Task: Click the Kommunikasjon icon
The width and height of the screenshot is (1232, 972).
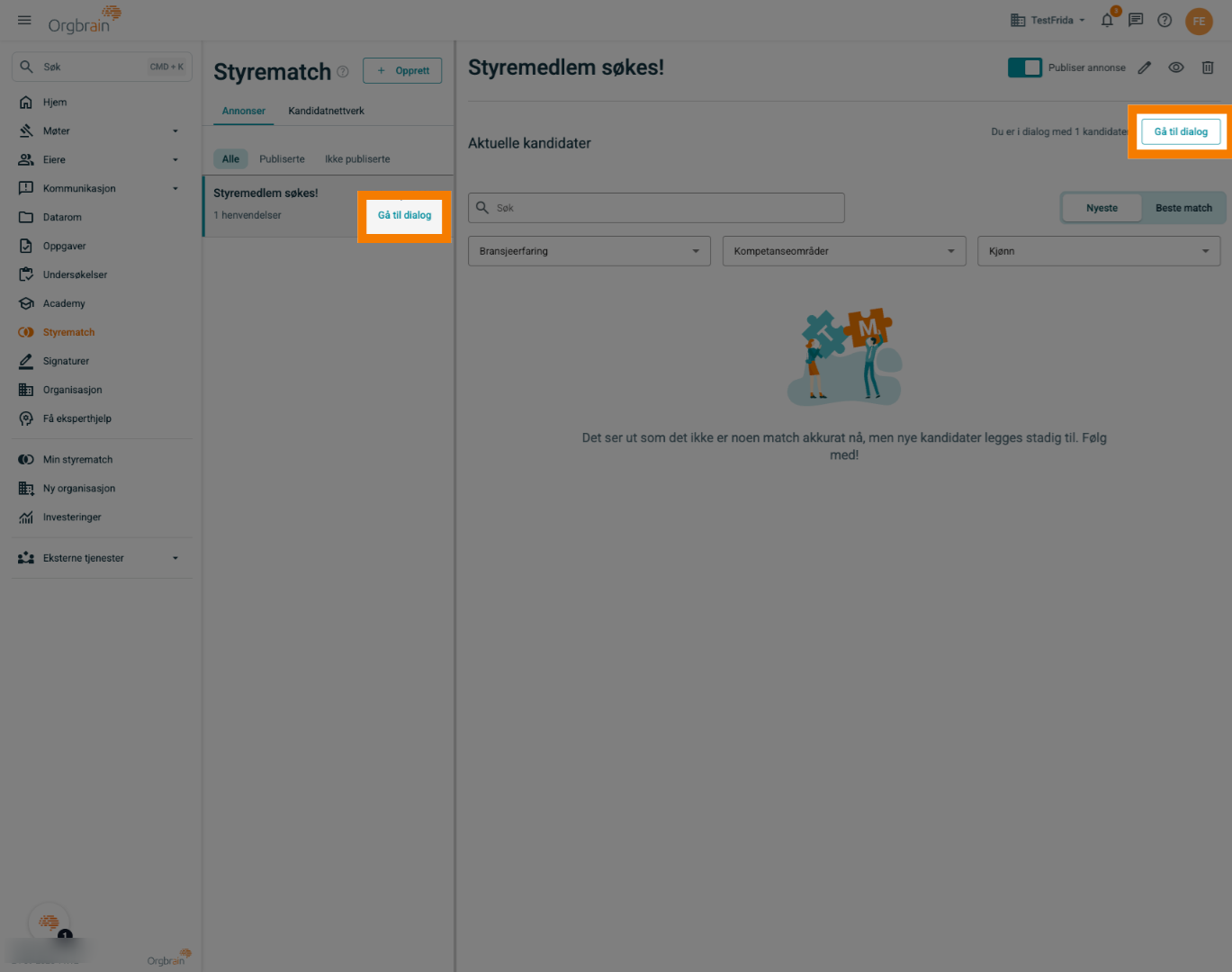Action: (26, 189)
